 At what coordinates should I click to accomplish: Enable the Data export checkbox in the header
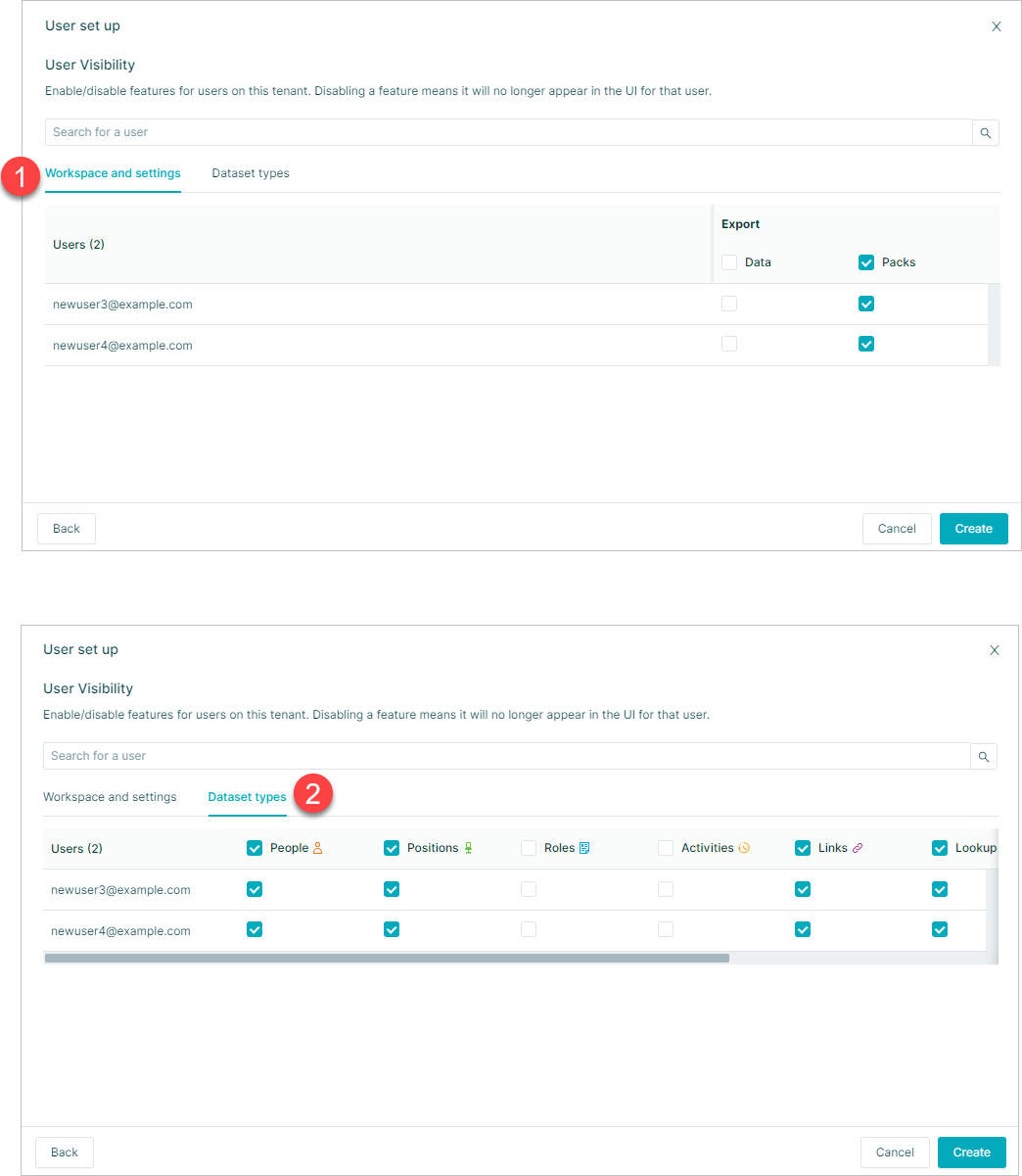coord(729,262)
